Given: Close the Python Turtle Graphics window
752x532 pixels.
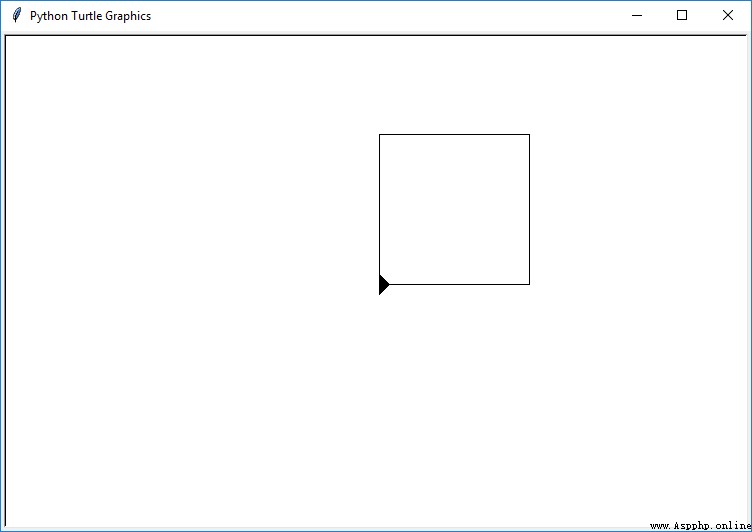Looking at the screenshot, I should (728, 16).
